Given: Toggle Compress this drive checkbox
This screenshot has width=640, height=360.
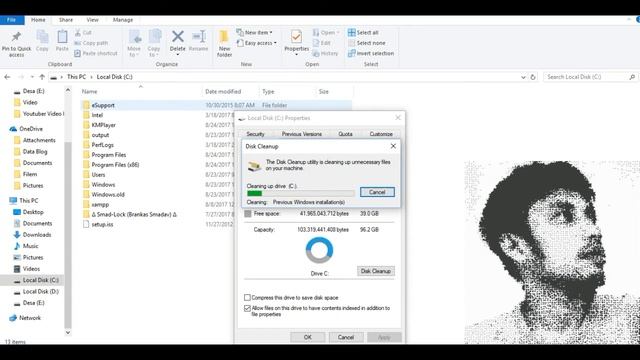Looking at the screenshot, I should tap(247, 298).
